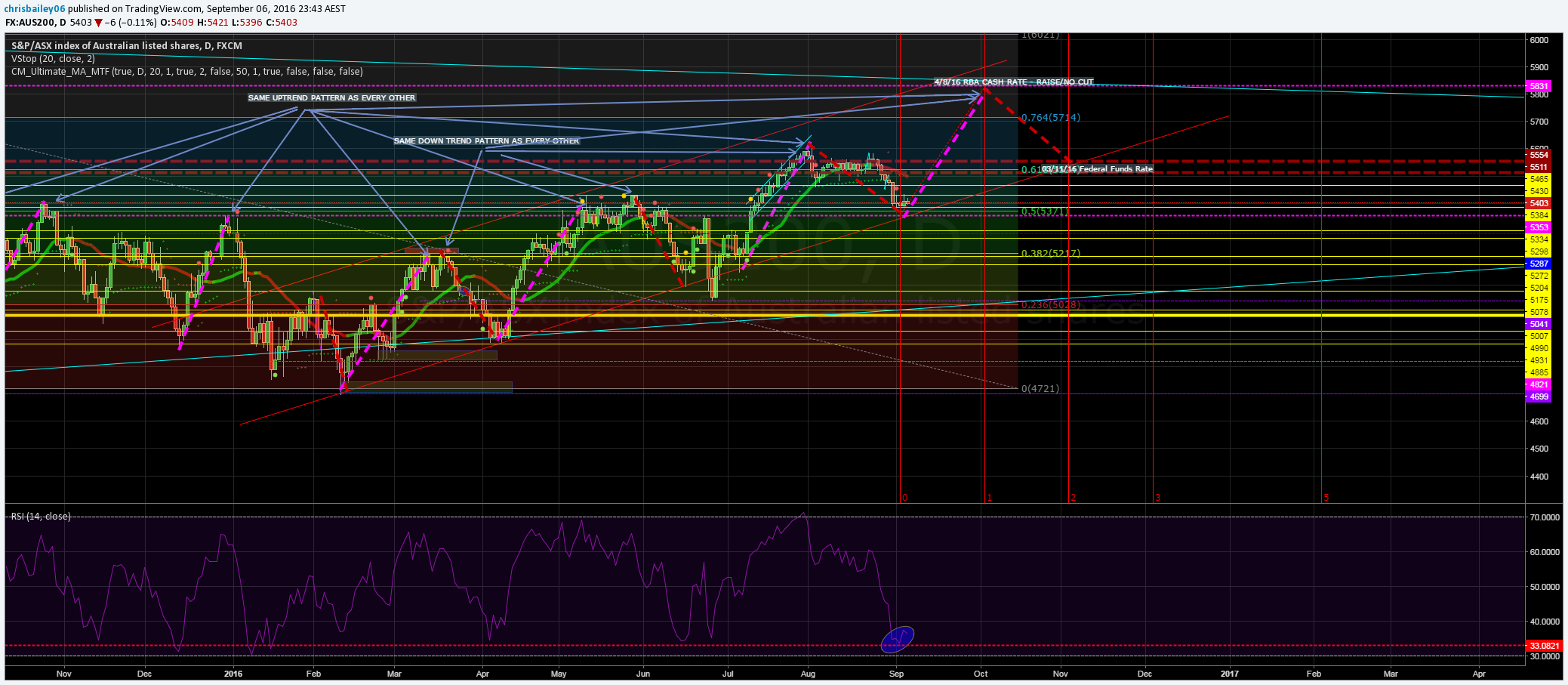Image resolution: width=1568 pixels, height=685 pixels.
Task: Click the 2016 label on the time axis
Action: pyautogui.click(x=233, y=674)
